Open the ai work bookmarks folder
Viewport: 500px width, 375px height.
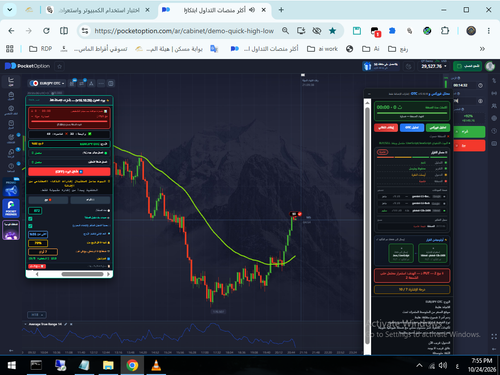(322, 49)
